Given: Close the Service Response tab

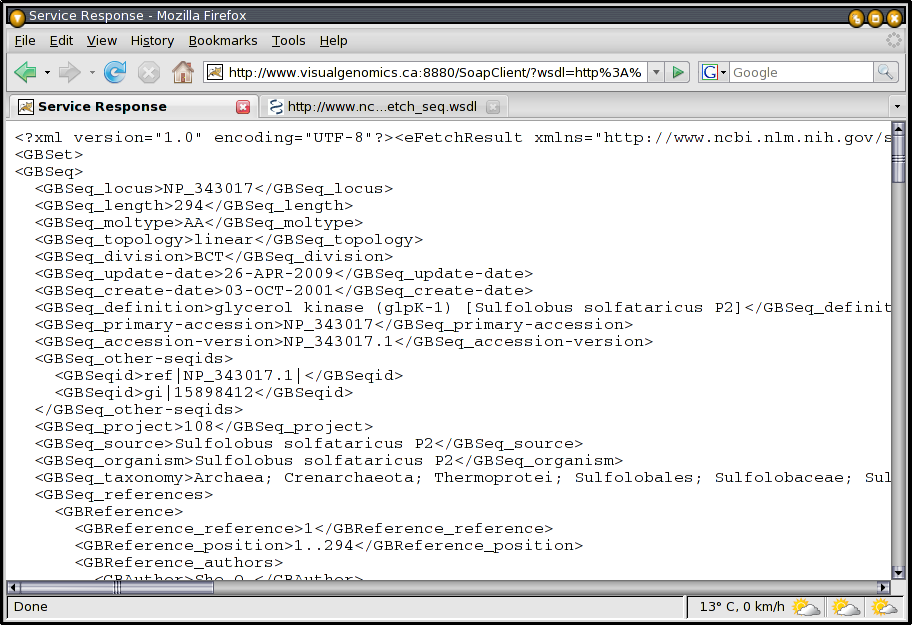Looking at the screenshot, I should click(x=243, y=107).
